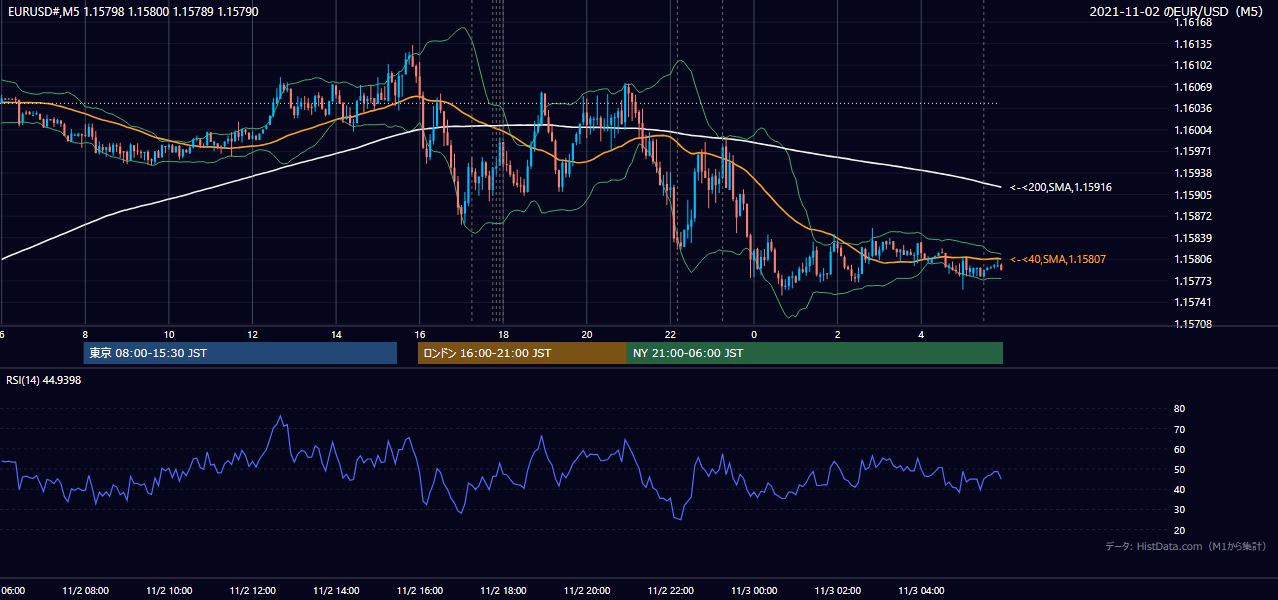The width and height of the screenshot is (1278, 600).
Task: Click the '11/2 14:00' bottom time label
Action: point(336,591)
